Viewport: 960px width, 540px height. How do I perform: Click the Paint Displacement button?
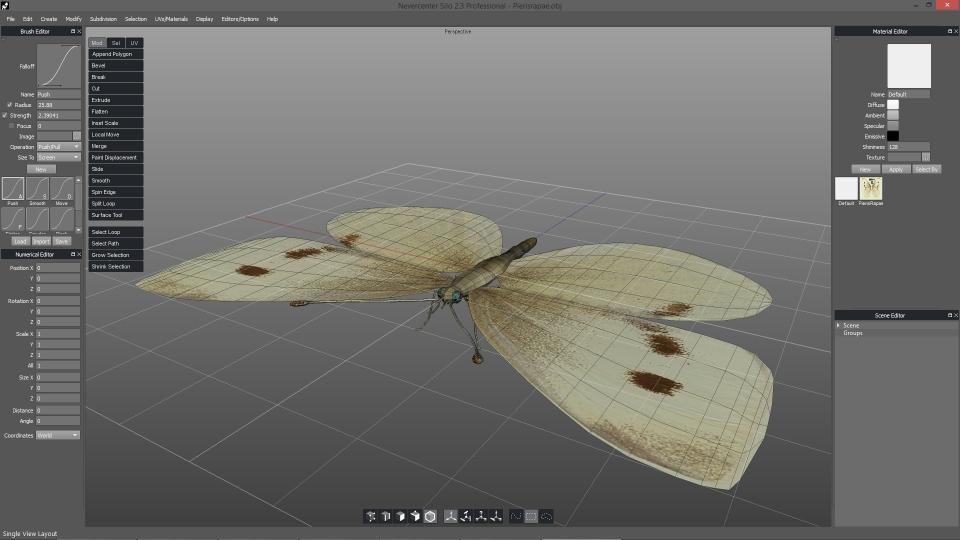tap(116, 157)
